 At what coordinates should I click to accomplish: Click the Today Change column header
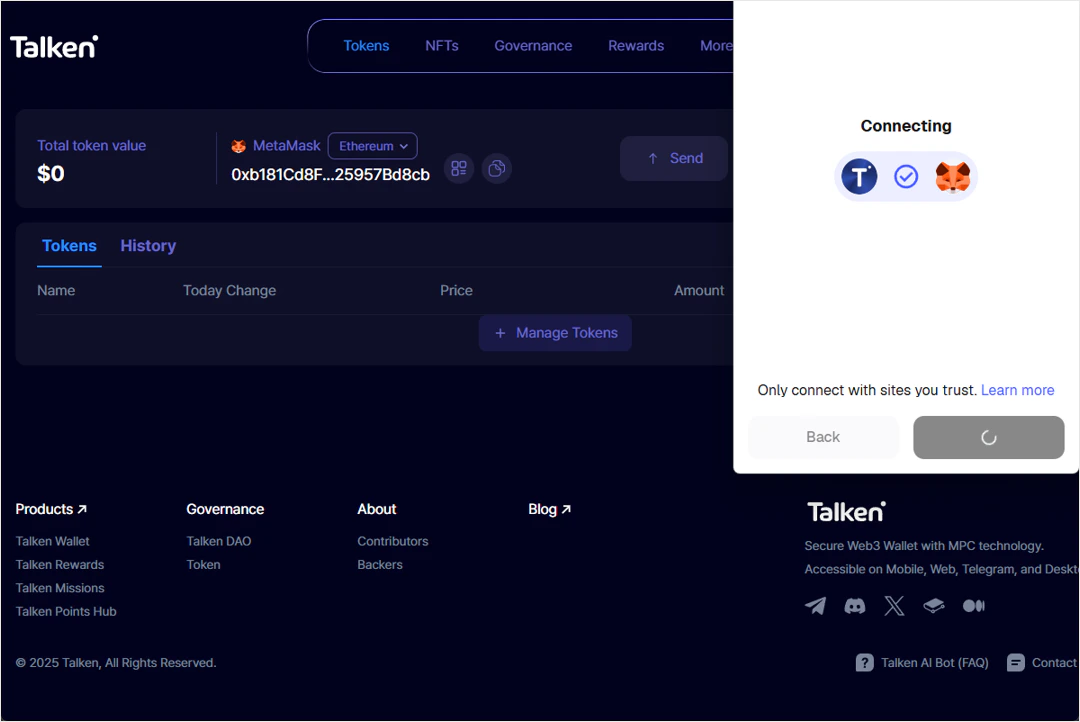coord(229,291)
